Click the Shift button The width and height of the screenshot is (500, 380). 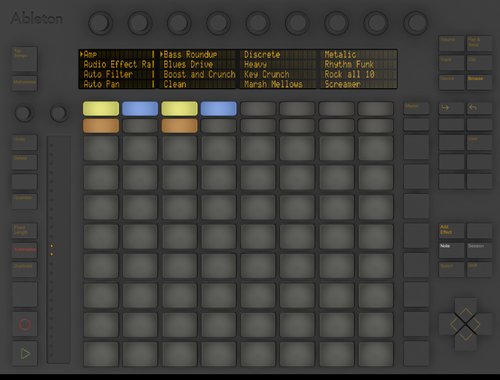tap(479, 269)
